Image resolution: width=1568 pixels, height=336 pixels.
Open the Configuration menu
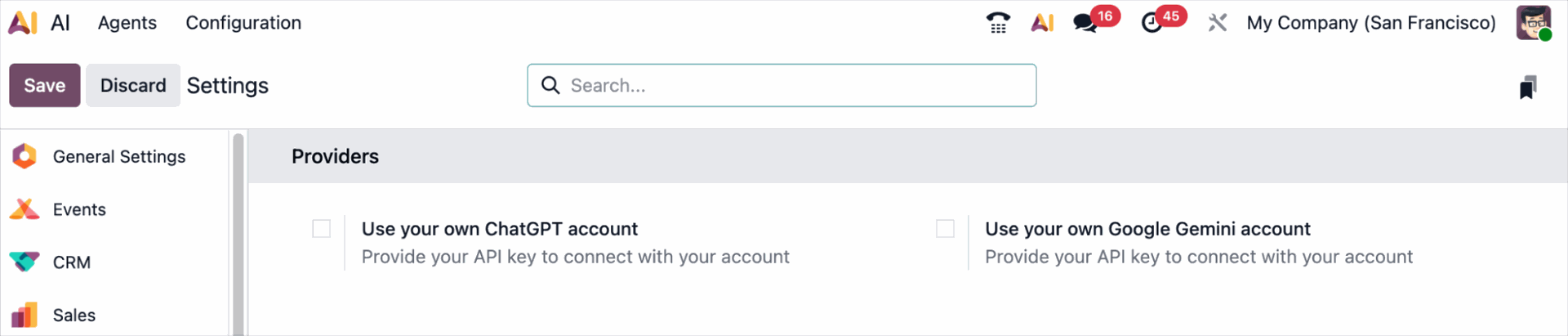[x=243, y=23]
